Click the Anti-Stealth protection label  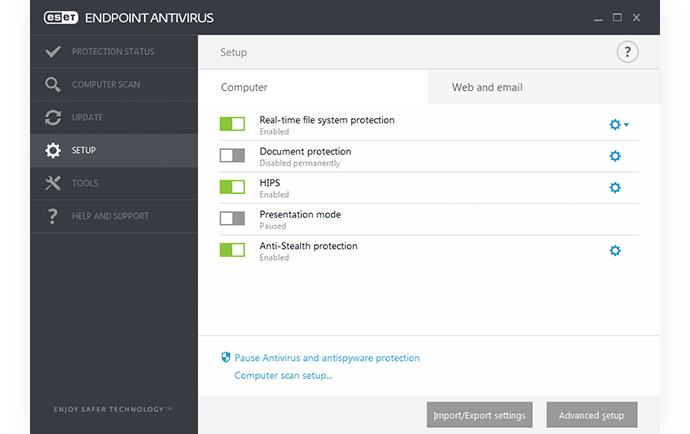point(308,246)
